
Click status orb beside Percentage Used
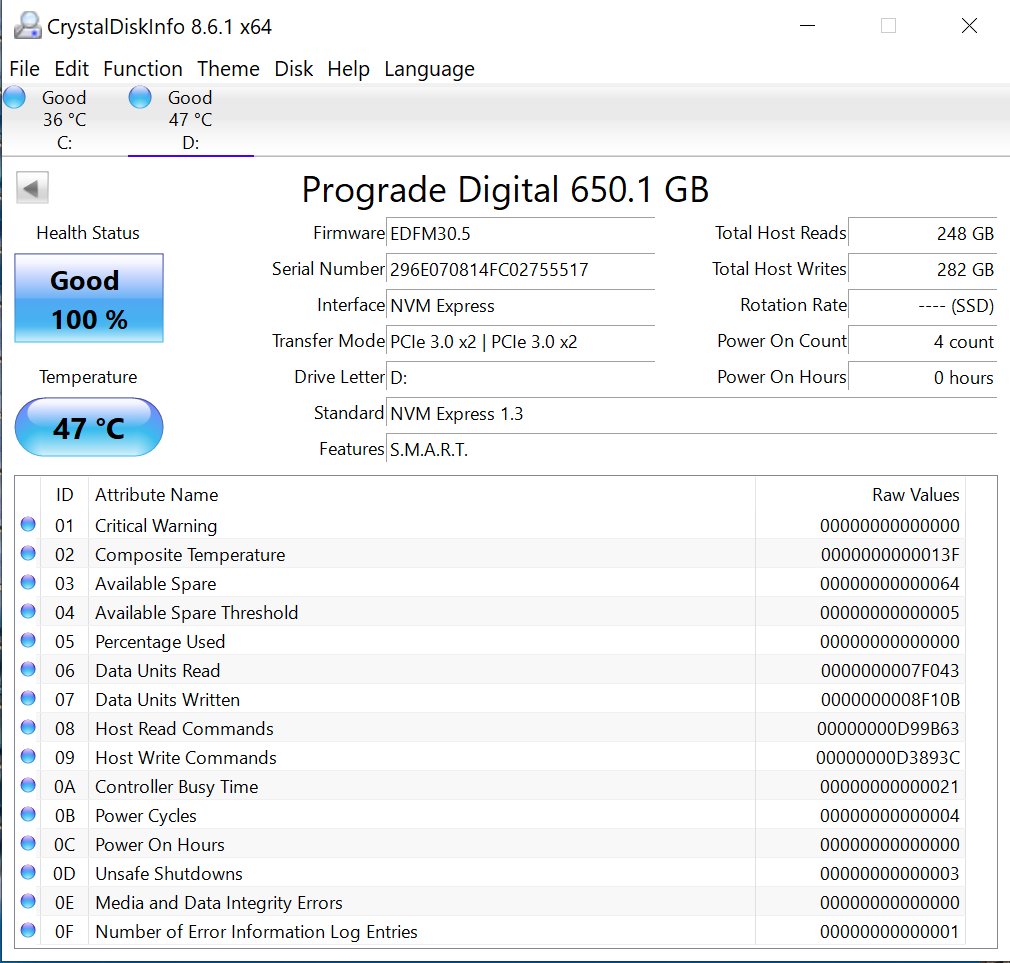click(28, 641)
